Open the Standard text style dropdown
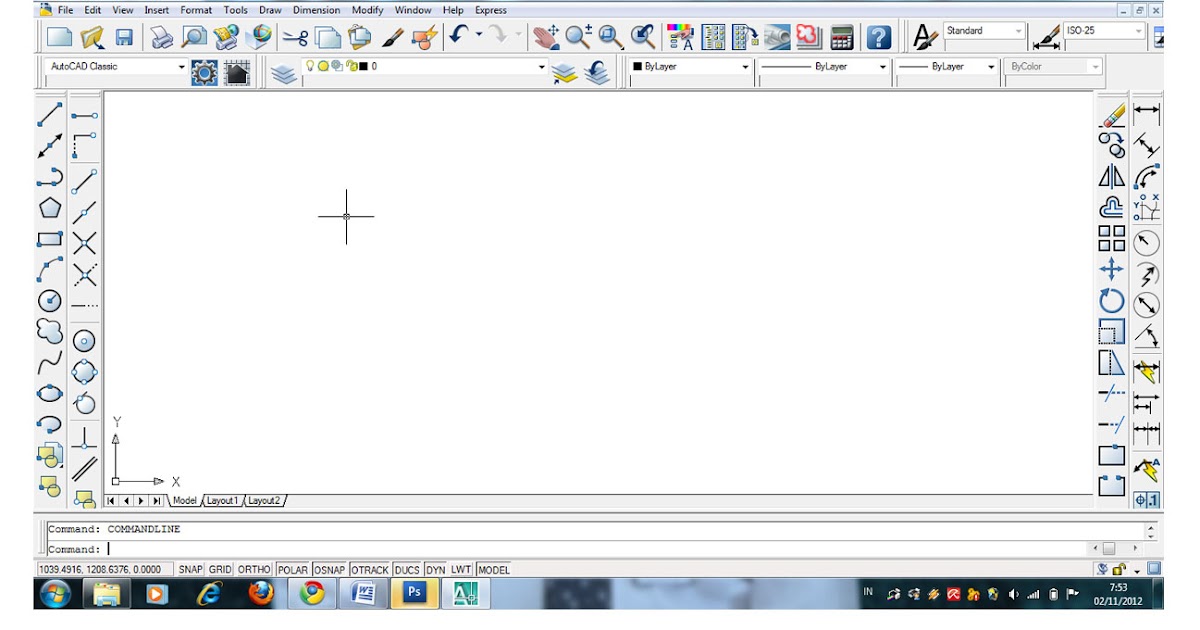The width and height of the screenshot is (1200, 630). 1019,31
